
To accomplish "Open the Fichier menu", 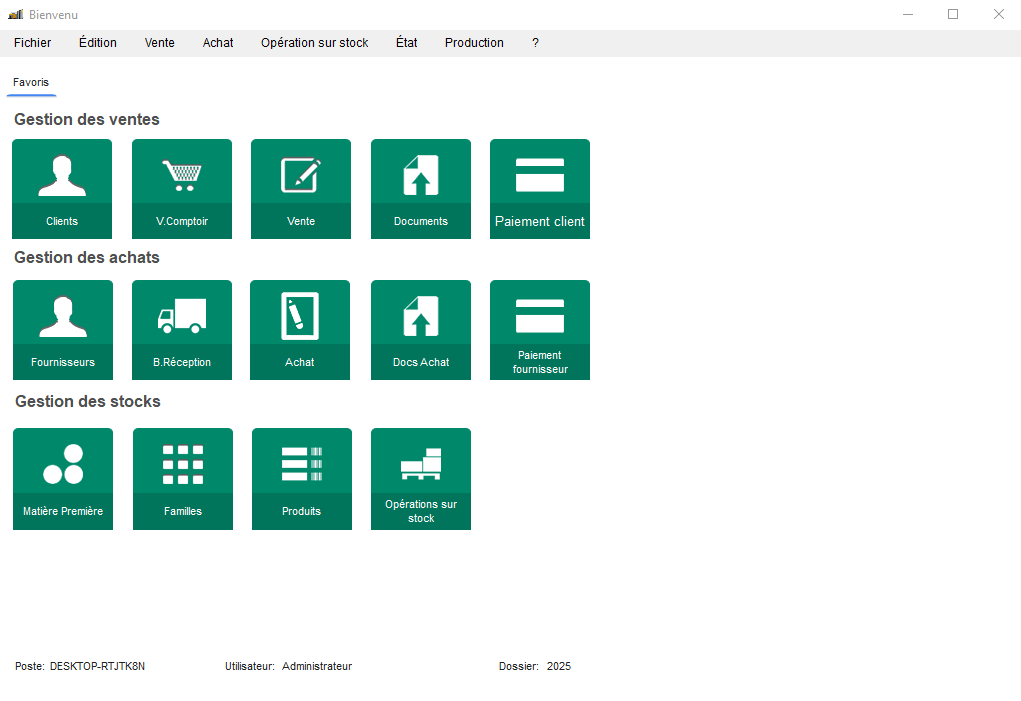I will tap(33, 43).
